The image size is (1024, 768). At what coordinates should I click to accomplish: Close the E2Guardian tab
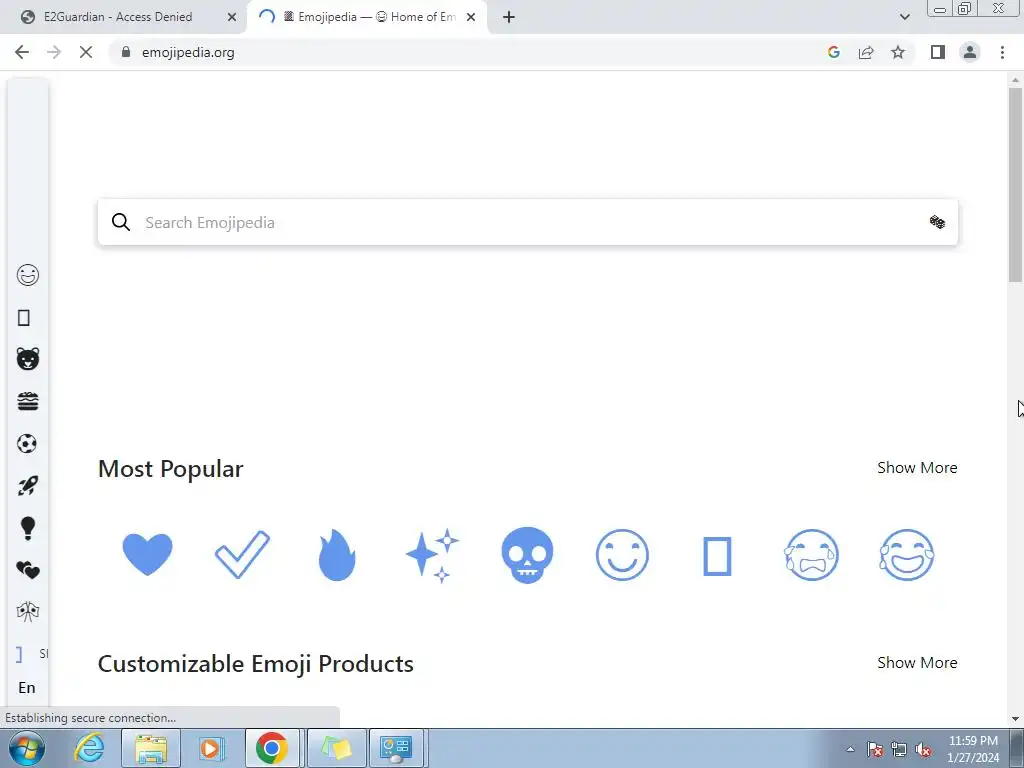click(232, 17)
